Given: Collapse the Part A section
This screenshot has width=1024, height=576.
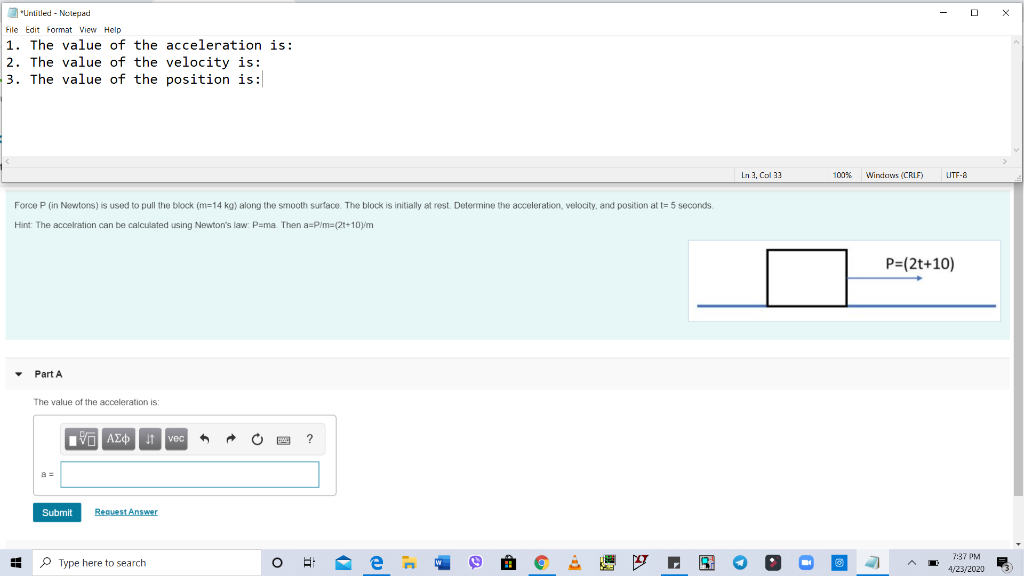Looking at the screenshot, I should (17, 373).
